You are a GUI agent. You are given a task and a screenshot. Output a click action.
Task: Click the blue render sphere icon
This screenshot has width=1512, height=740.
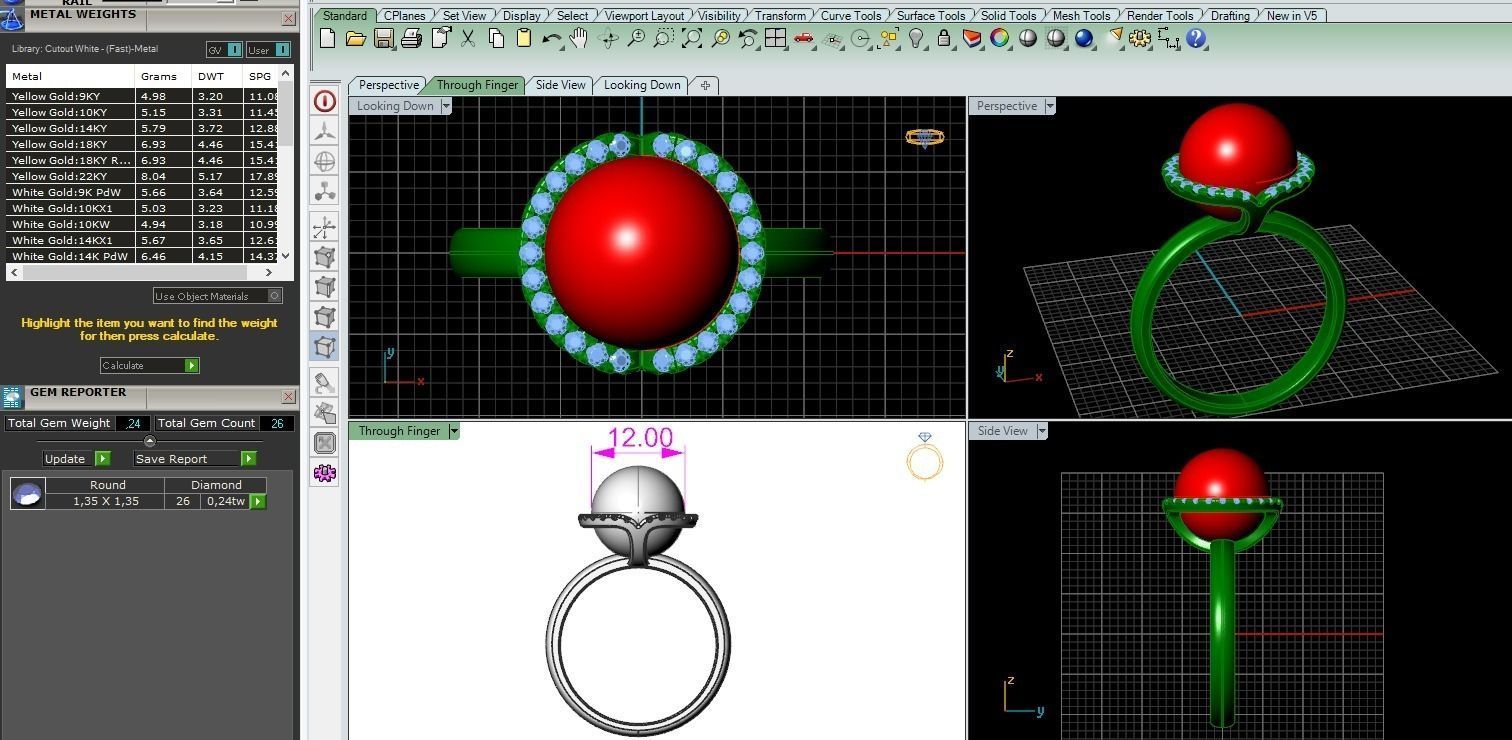1084,39
